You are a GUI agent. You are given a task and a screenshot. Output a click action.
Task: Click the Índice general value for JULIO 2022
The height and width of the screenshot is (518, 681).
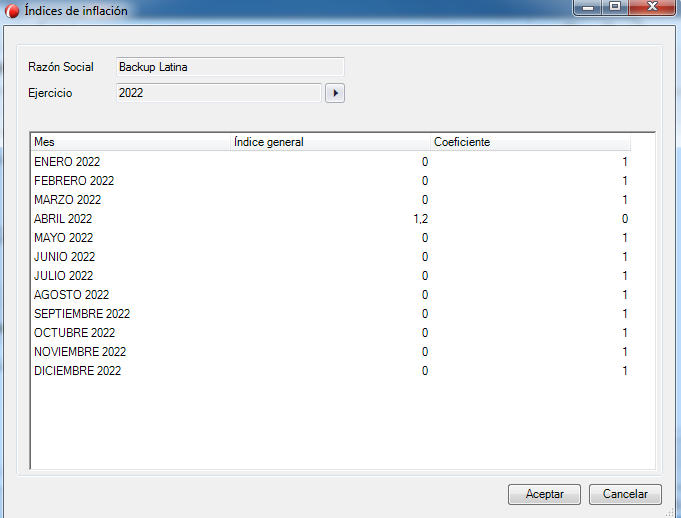point(425,276)
